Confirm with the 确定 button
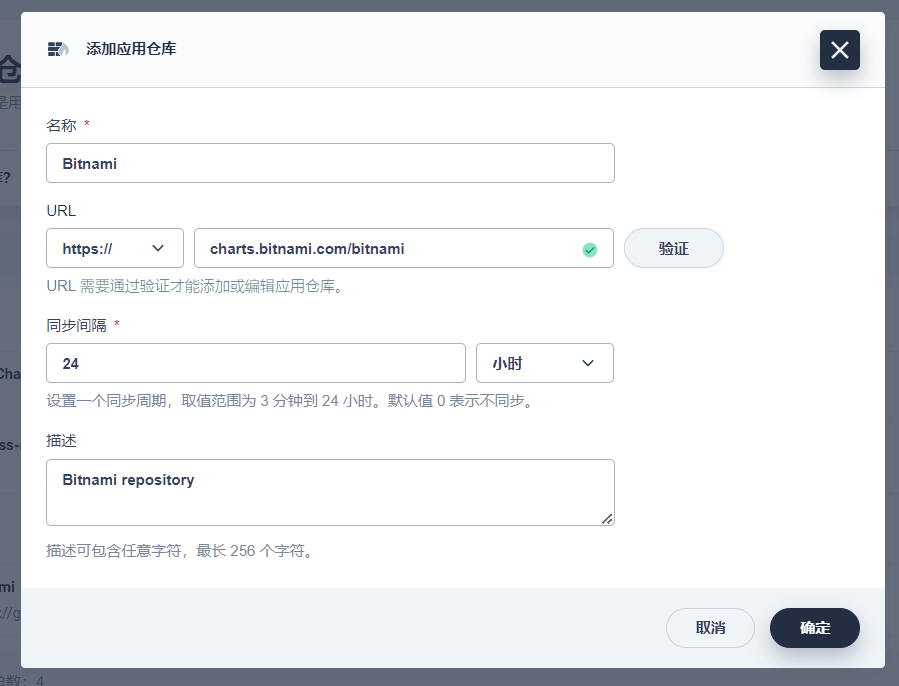This screenshot has width=899, height=686. (814, 628)
